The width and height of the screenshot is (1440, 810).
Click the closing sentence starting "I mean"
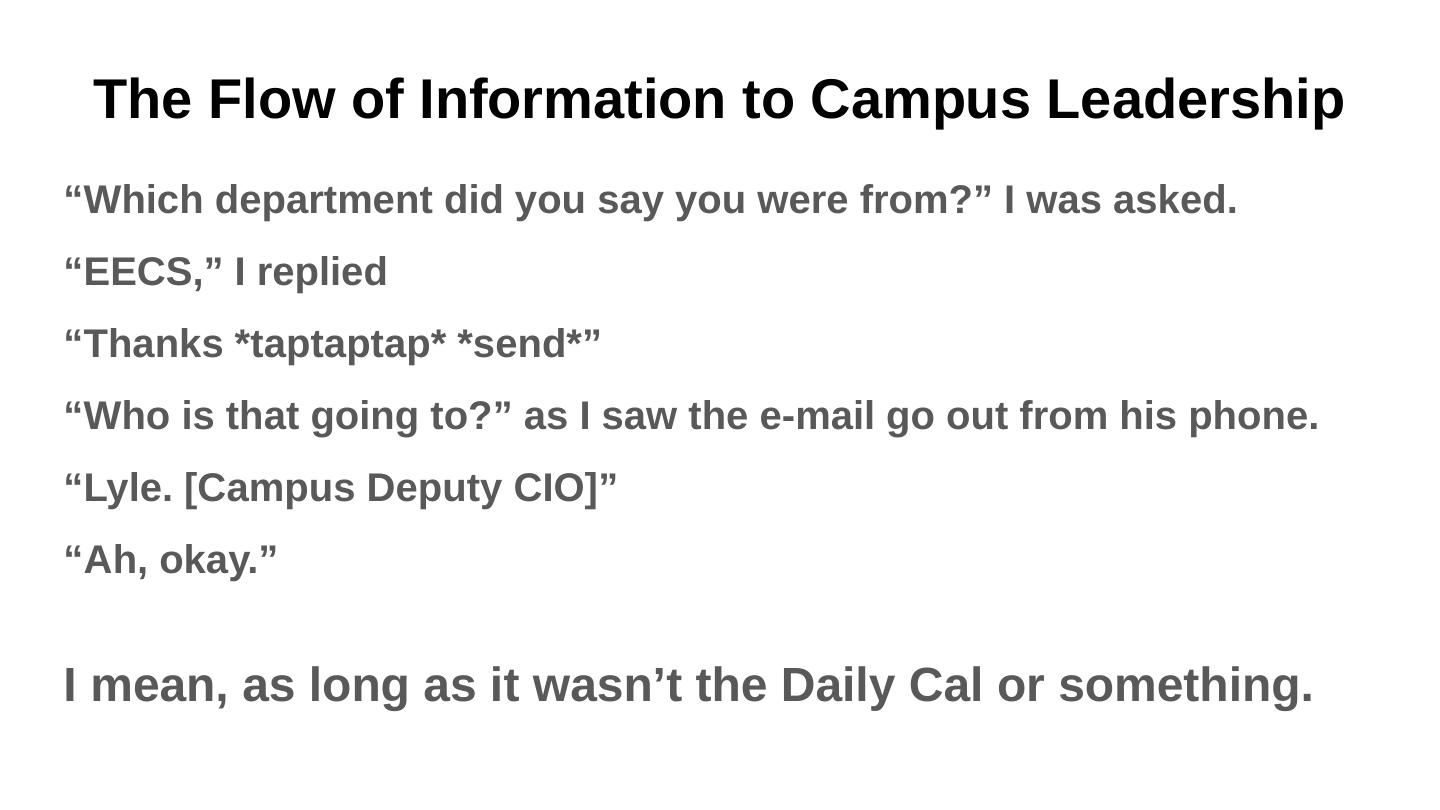pyautogui.click(x=688, y=686)
